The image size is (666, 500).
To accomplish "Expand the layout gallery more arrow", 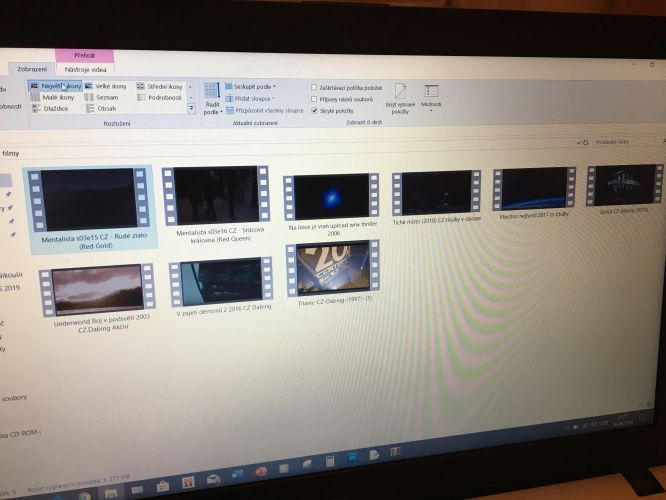I will click(x=192, y=109).
